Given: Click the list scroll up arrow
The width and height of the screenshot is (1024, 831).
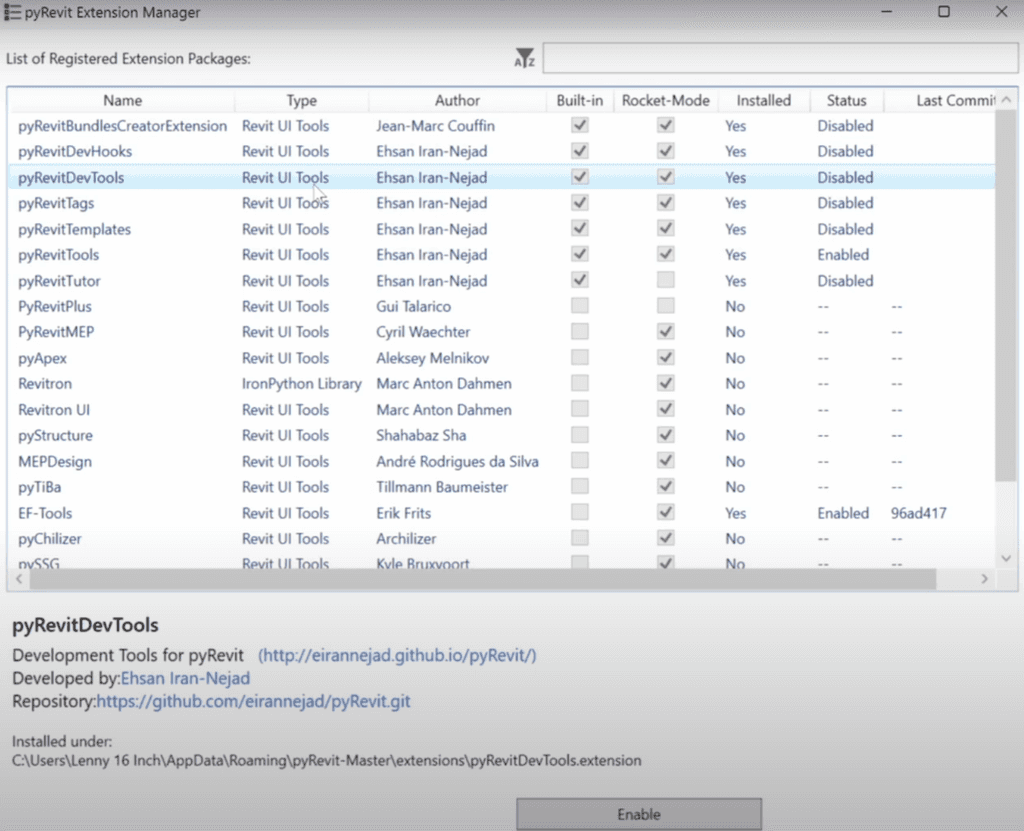Looking at the screenshot, I should click(1006, 100).
